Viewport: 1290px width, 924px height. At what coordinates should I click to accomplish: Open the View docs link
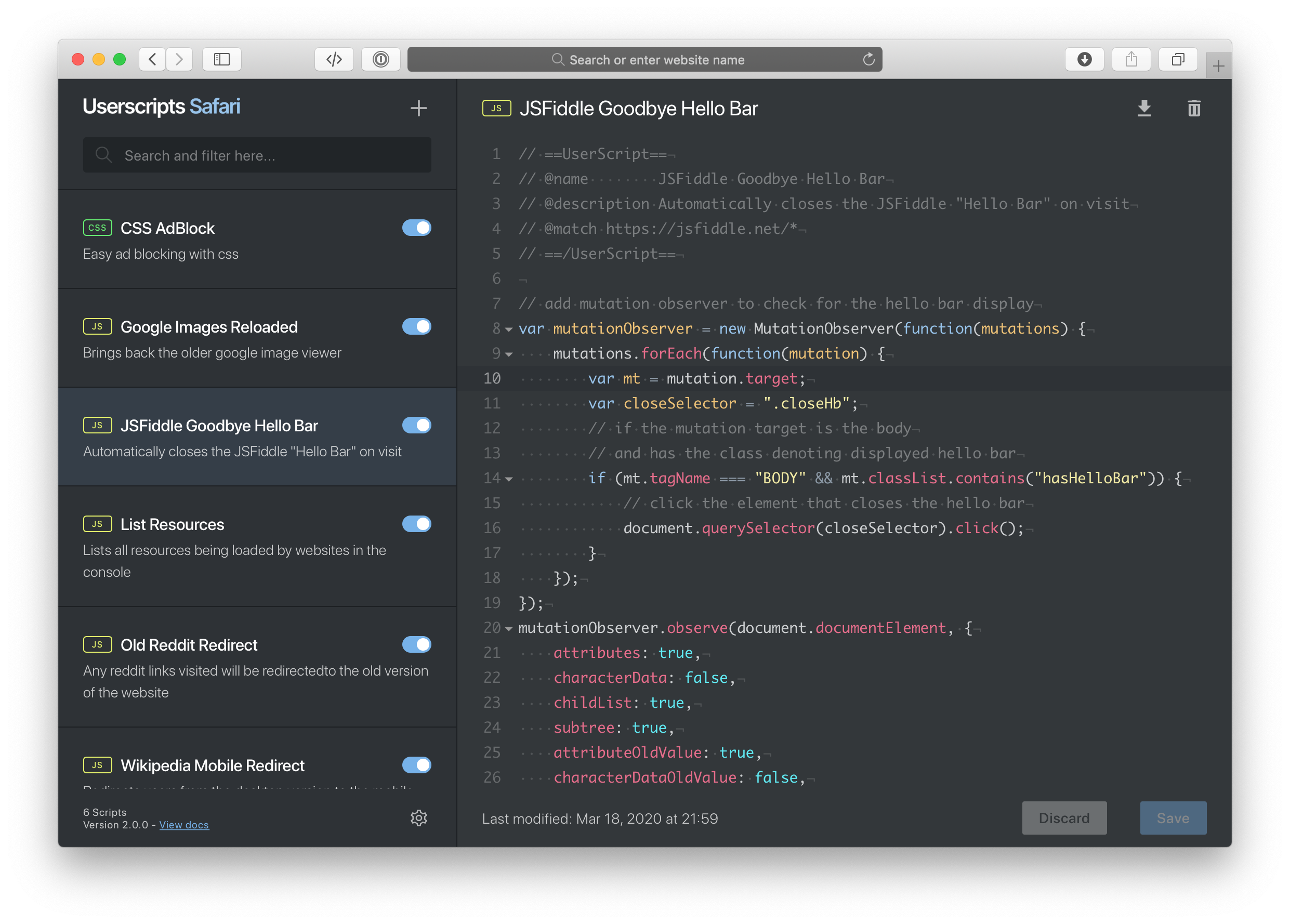coord(183,825)
